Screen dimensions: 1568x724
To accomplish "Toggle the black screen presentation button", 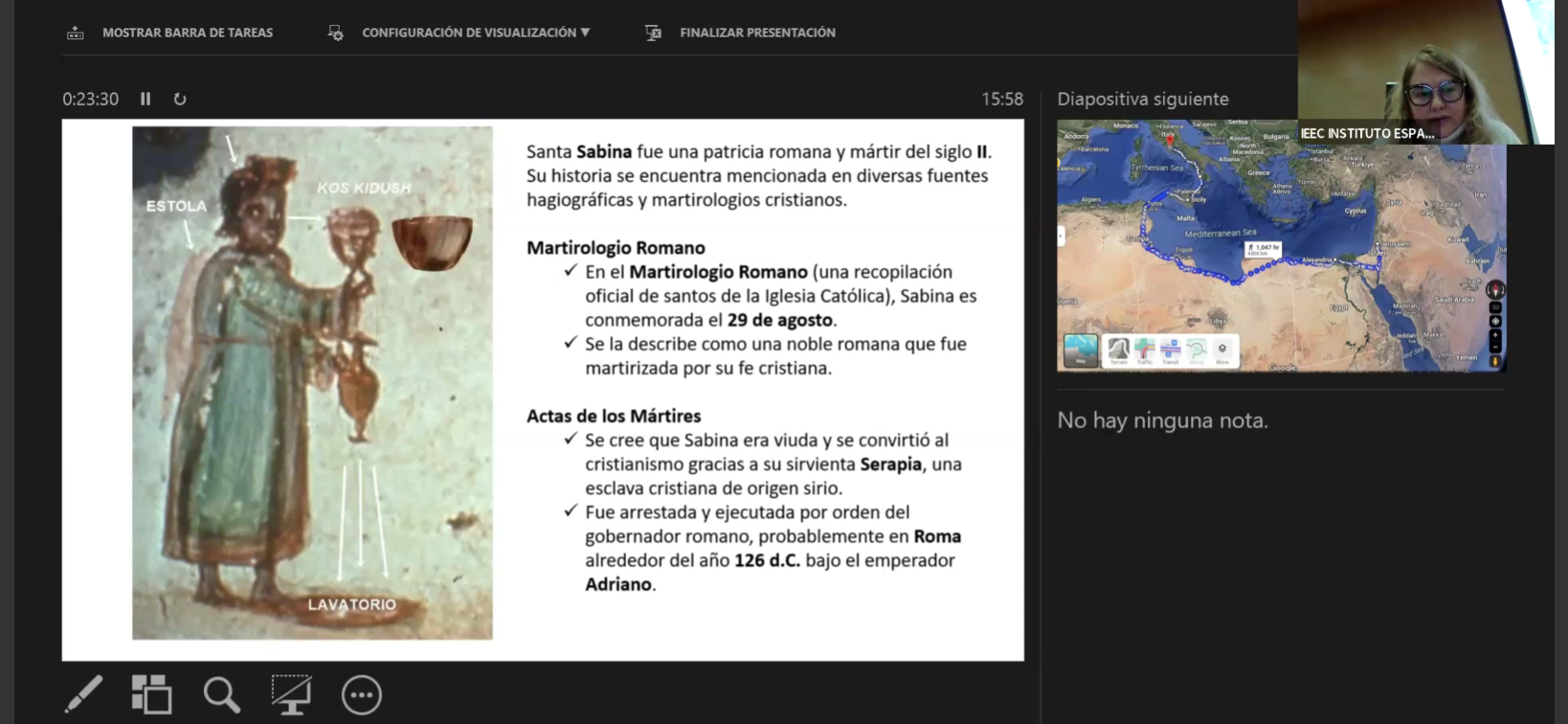I will tap(291, 694).
